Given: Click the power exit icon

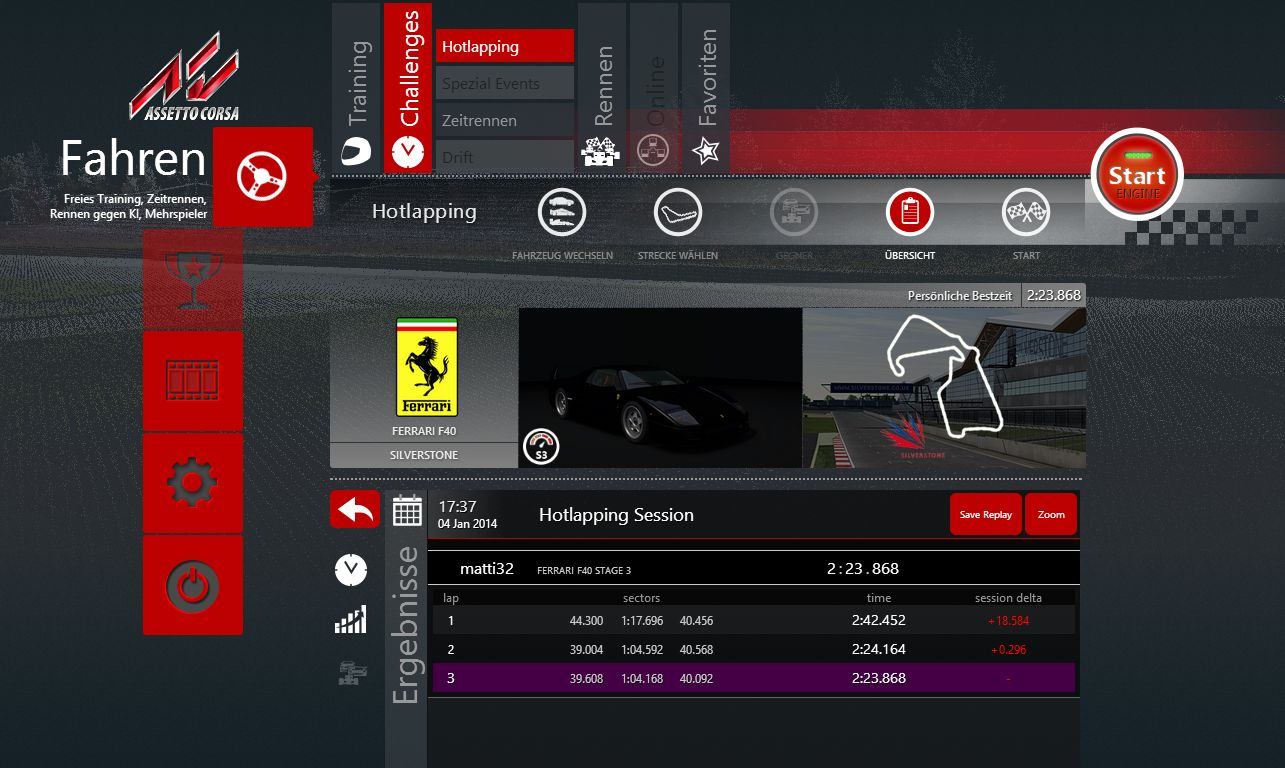Looking at the screenshot, I should click(192, 585).
